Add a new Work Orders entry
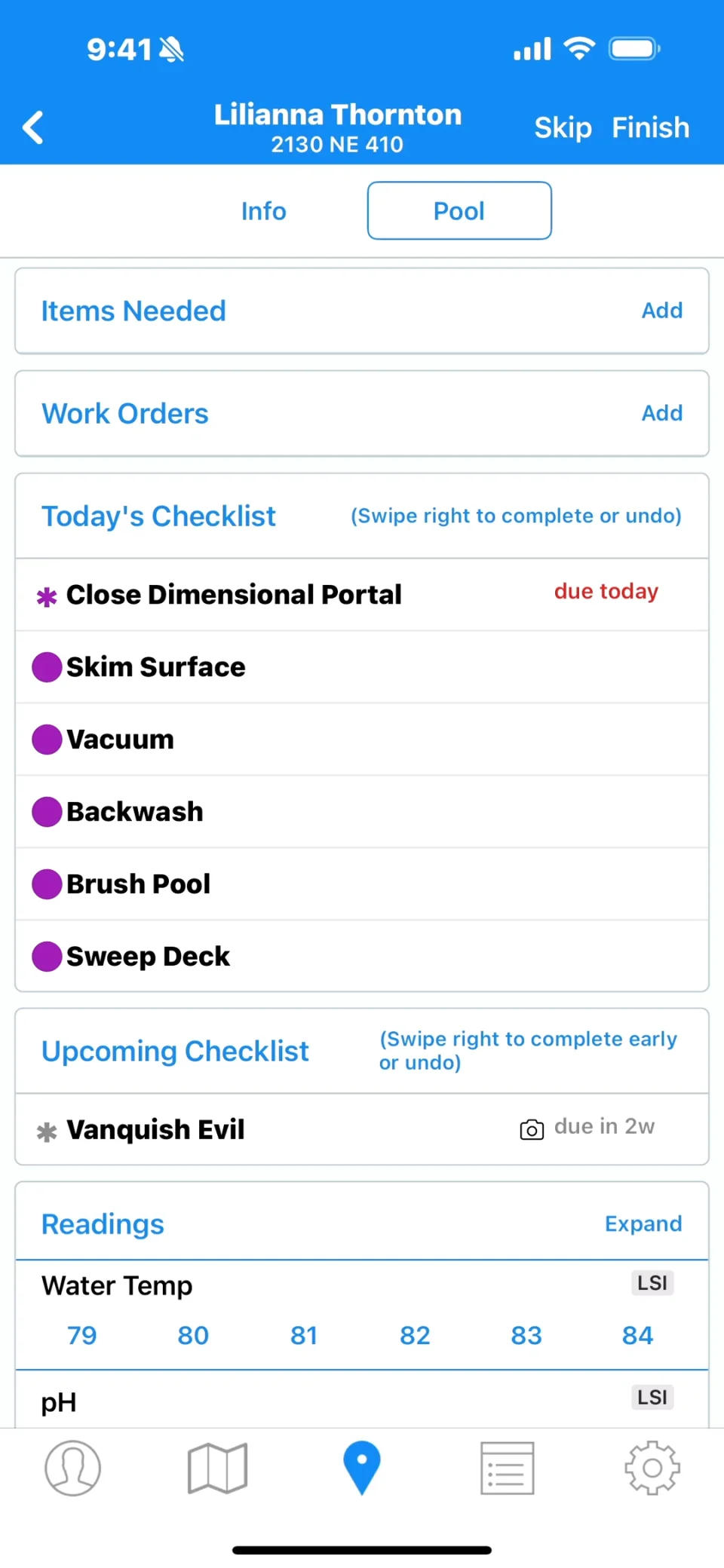Viewport: 724px width, 1568px height. click(662, 413)
